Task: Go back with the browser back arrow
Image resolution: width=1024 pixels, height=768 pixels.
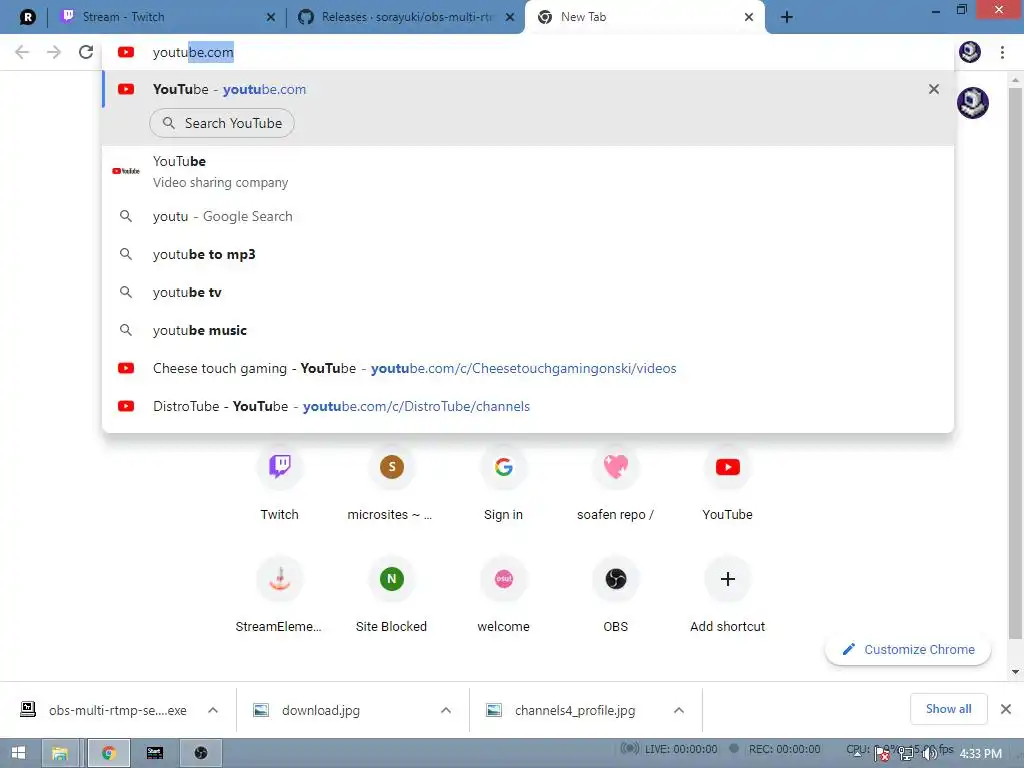Action: coord(22,52)
